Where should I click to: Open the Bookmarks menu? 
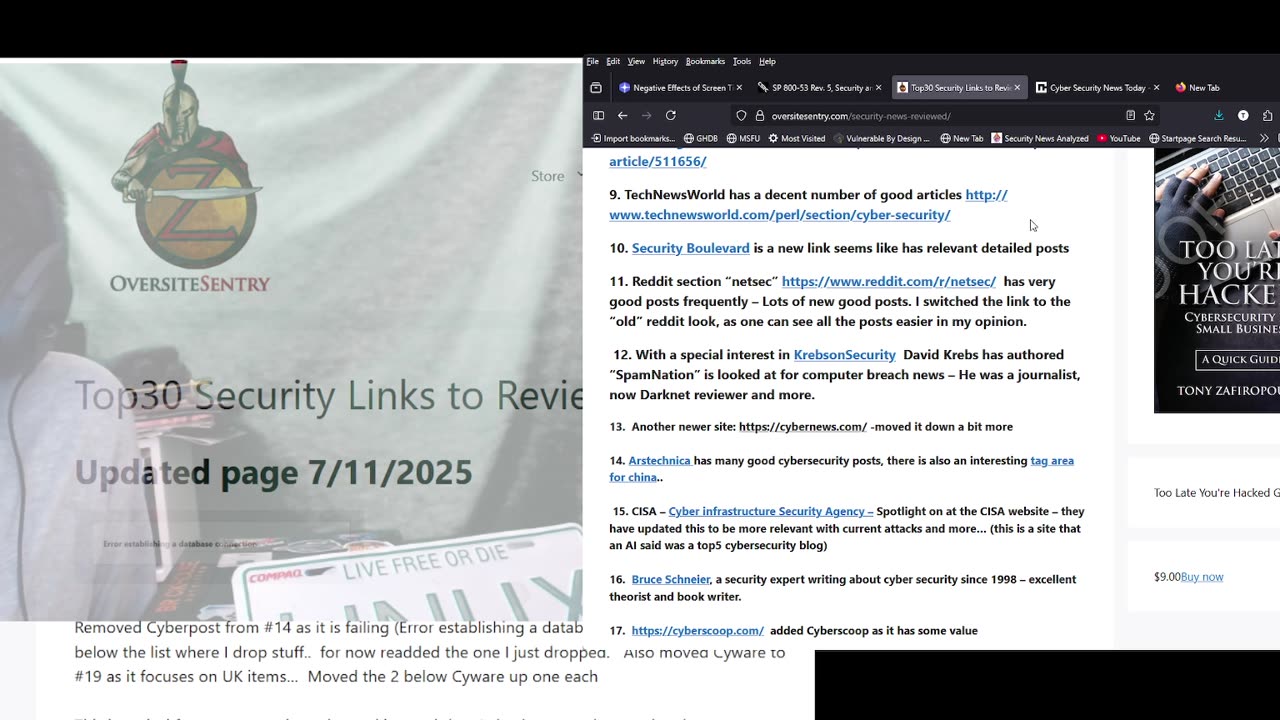coord(705,61)
